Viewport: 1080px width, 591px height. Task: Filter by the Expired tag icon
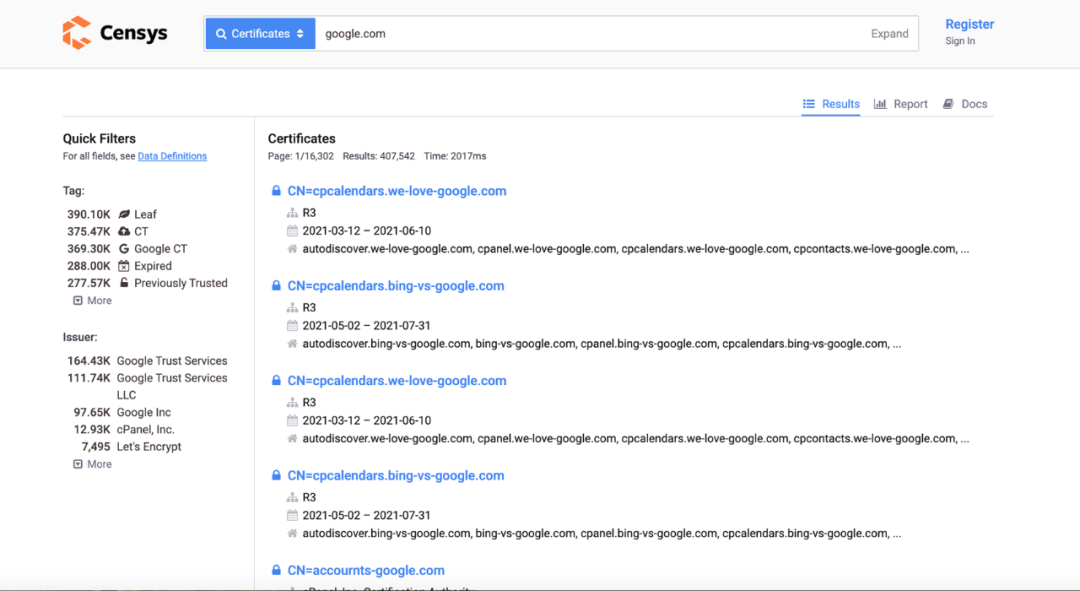pos(124,266)
